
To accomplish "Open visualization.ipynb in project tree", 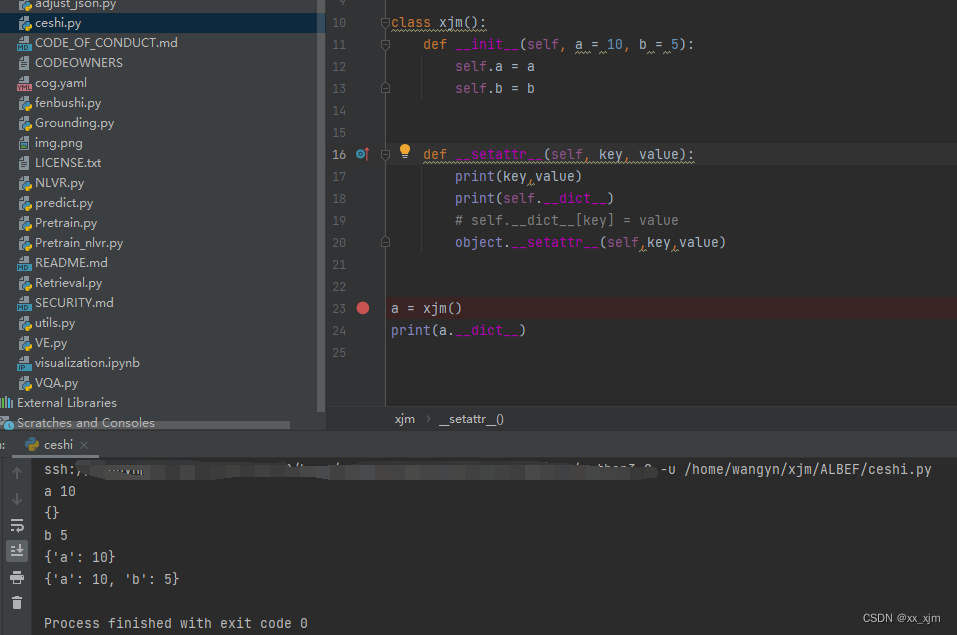I will [87, 363].
